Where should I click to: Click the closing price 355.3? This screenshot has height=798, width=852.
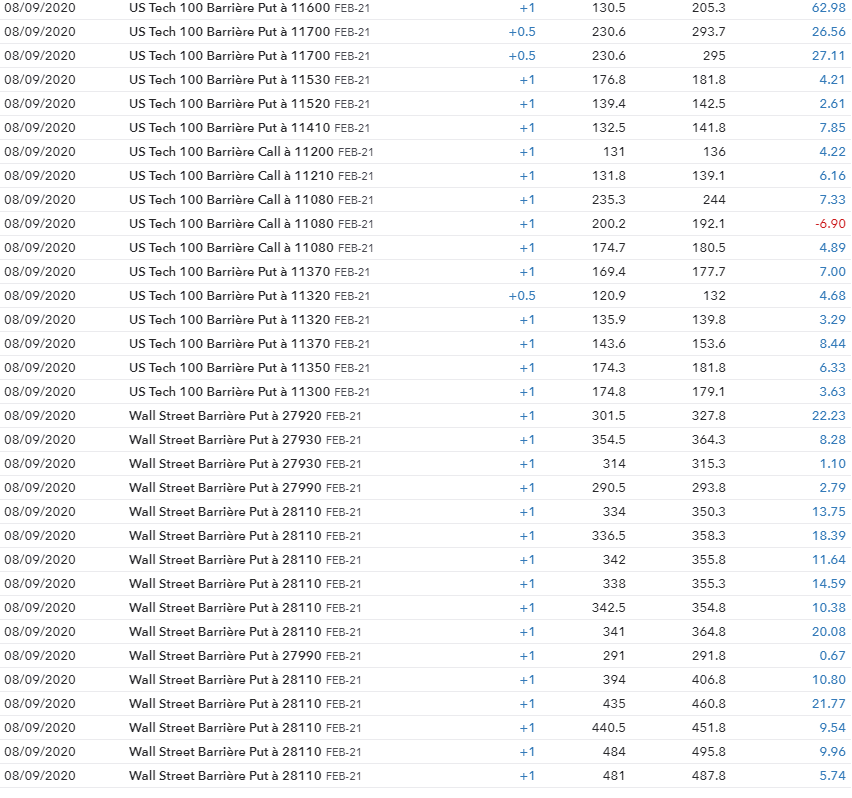(x=709, y=583)
